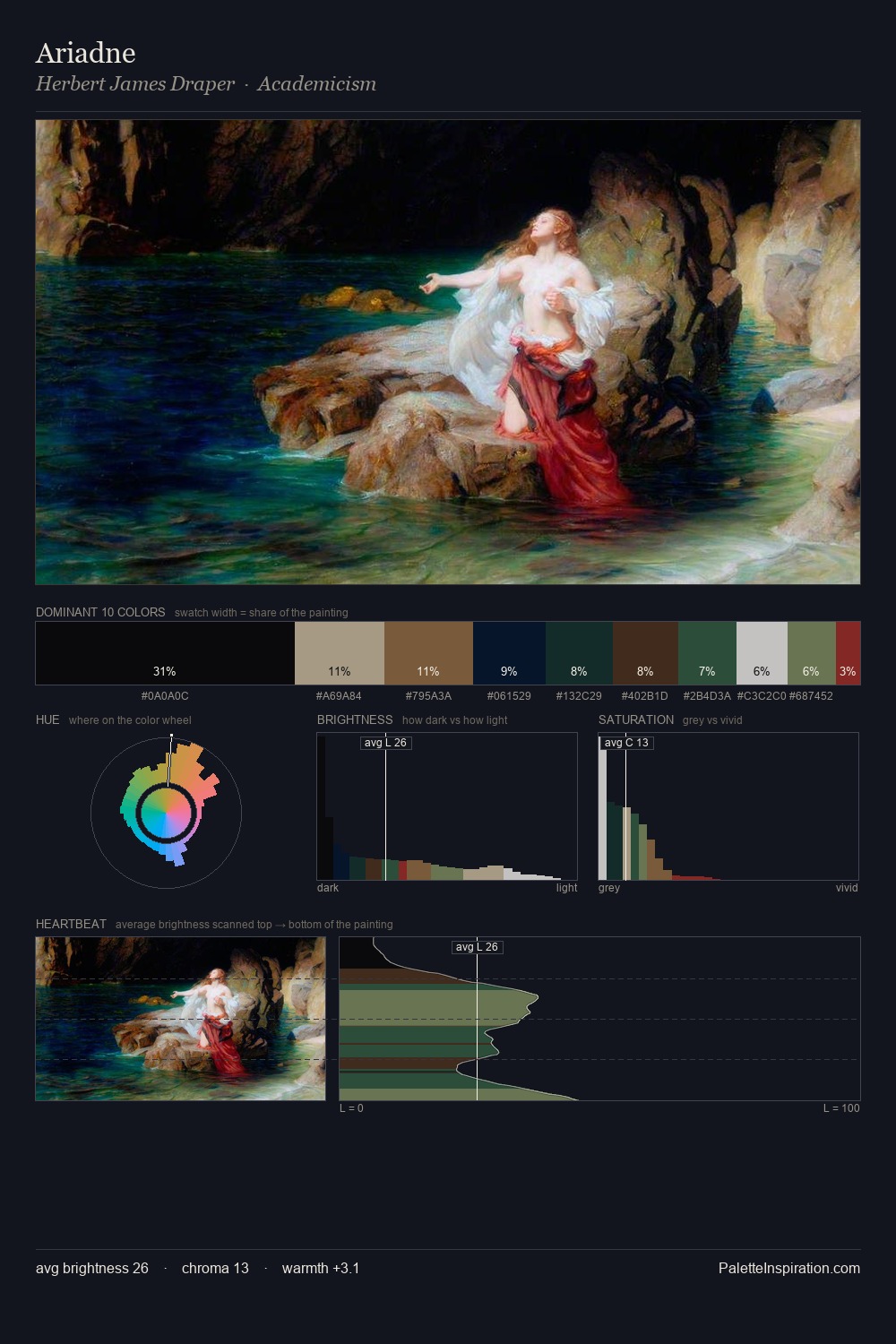The image size is (896, 1344).
Task: Select the black #0A0A0C 31% swatch
Action: (165, 653)
